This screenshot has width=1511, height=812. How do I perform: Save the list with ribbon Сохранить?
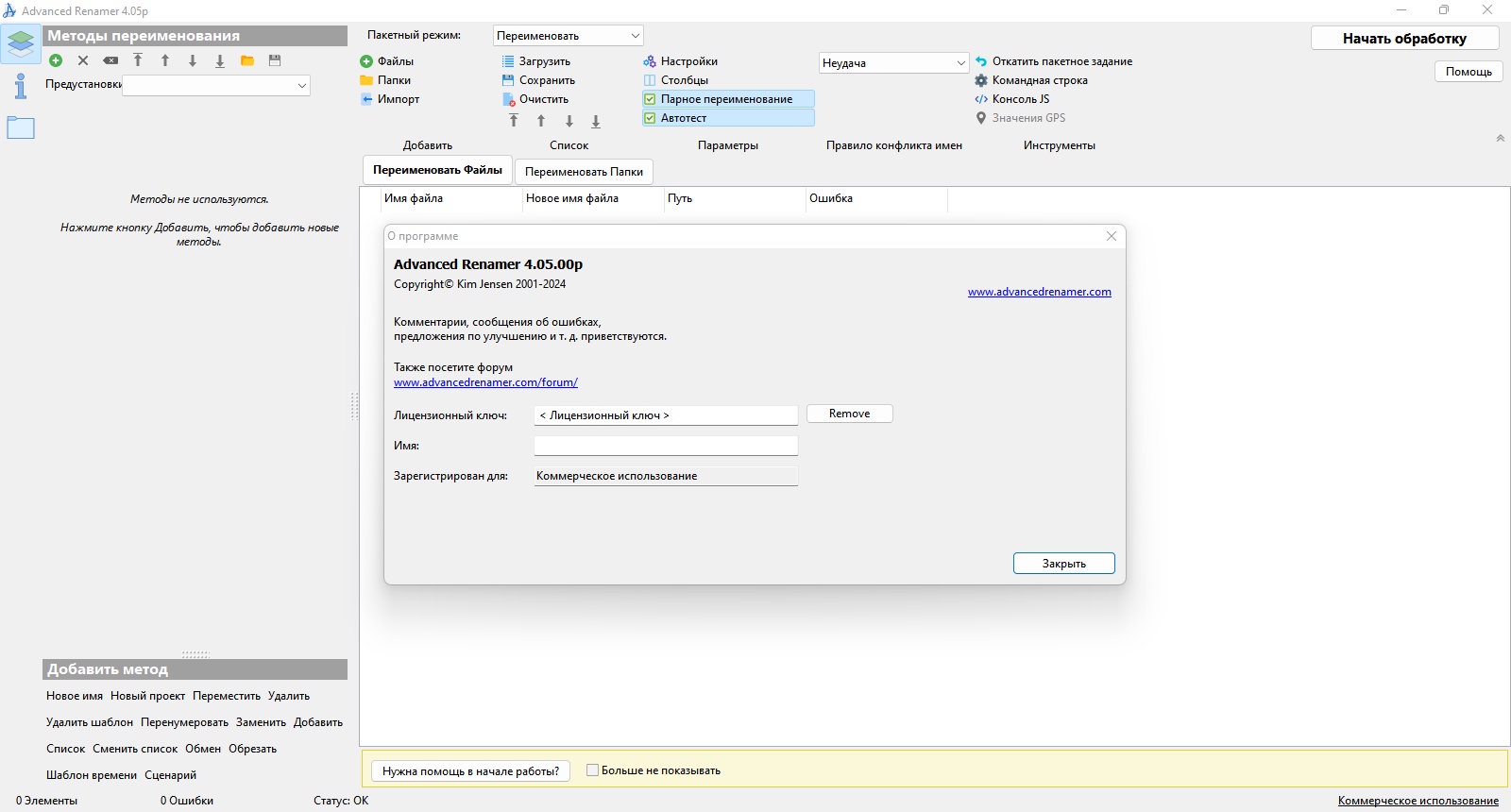(538, 80)
